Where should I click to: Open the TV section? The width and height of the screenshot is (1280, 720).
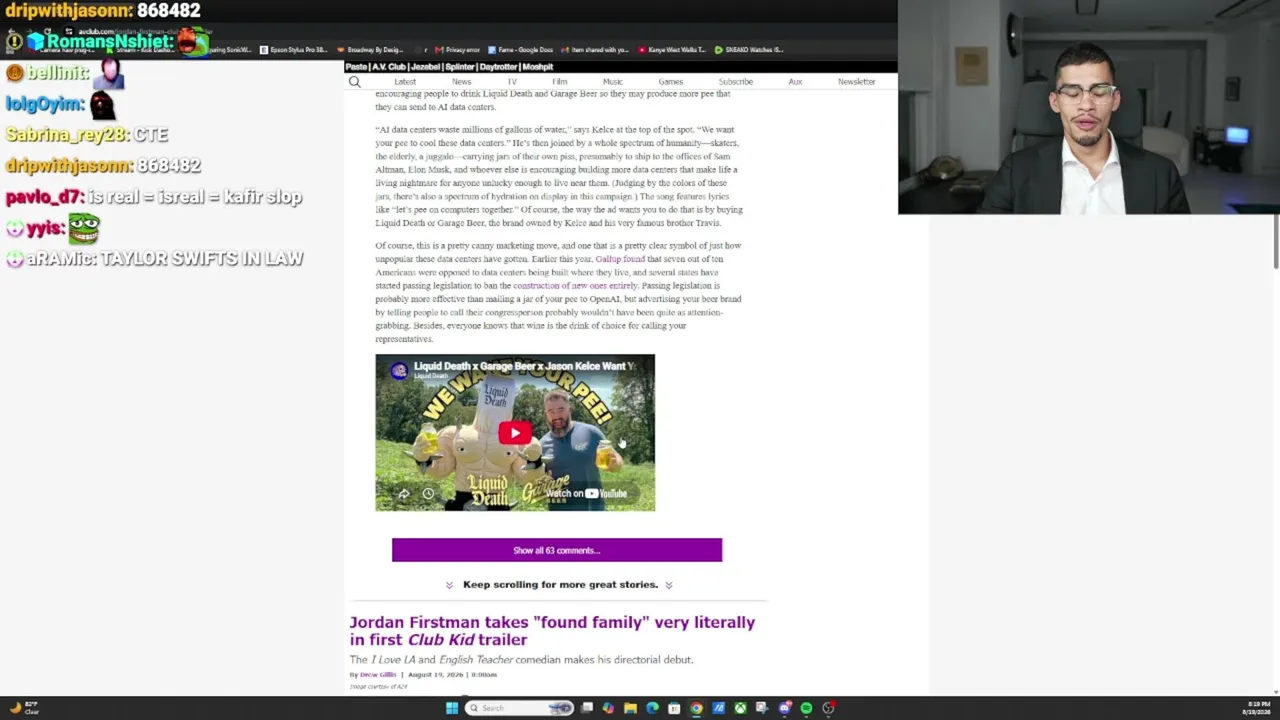pyautogui.click(x=512, y=82)
